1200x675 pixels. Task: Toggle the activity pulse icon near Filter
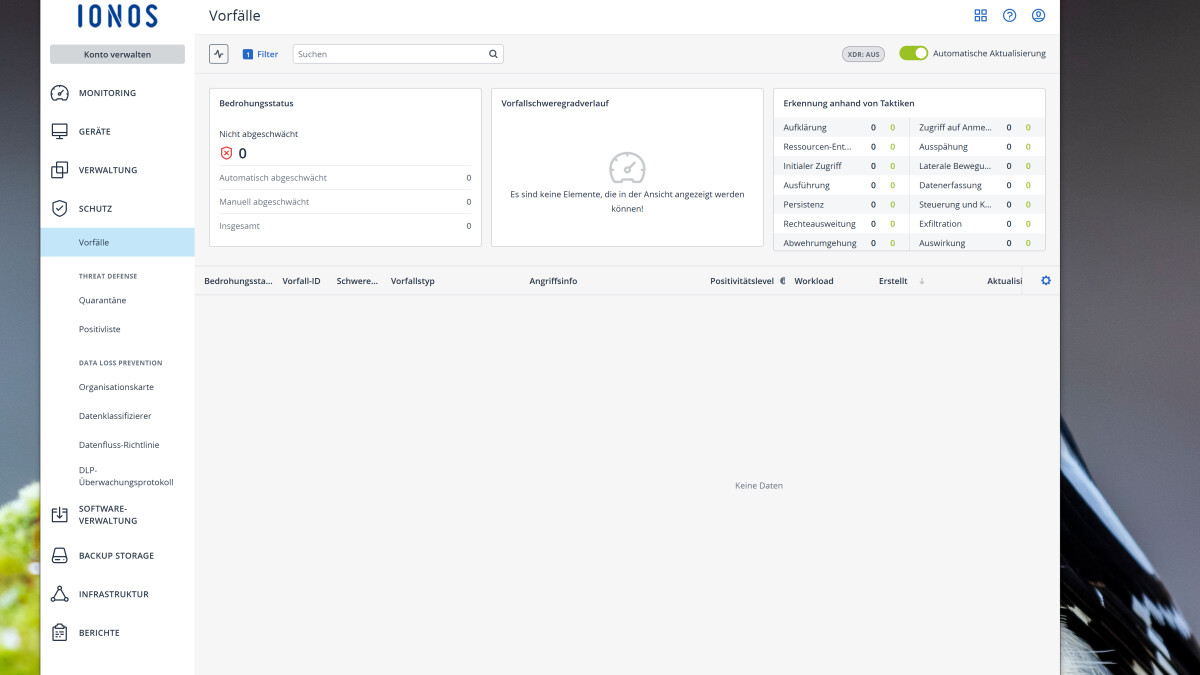(x=218, y=53)
